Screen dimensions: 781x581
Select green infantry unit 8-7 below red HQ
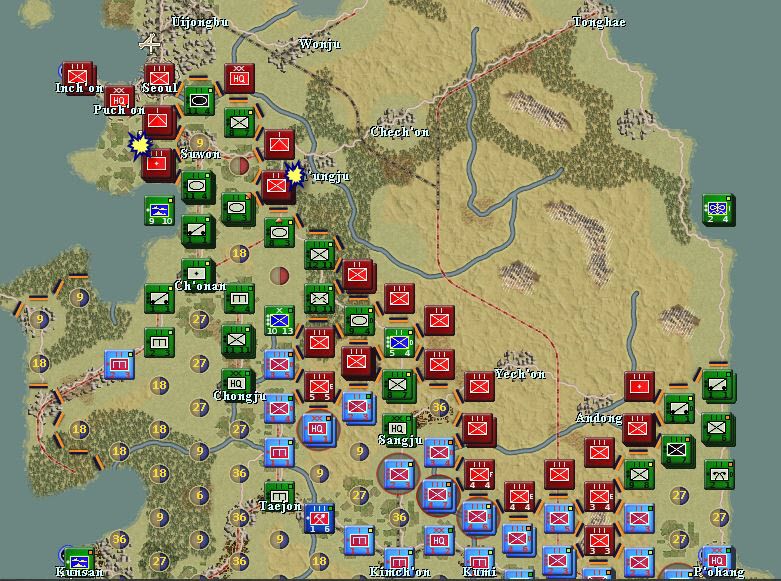(x=239, y=123)
